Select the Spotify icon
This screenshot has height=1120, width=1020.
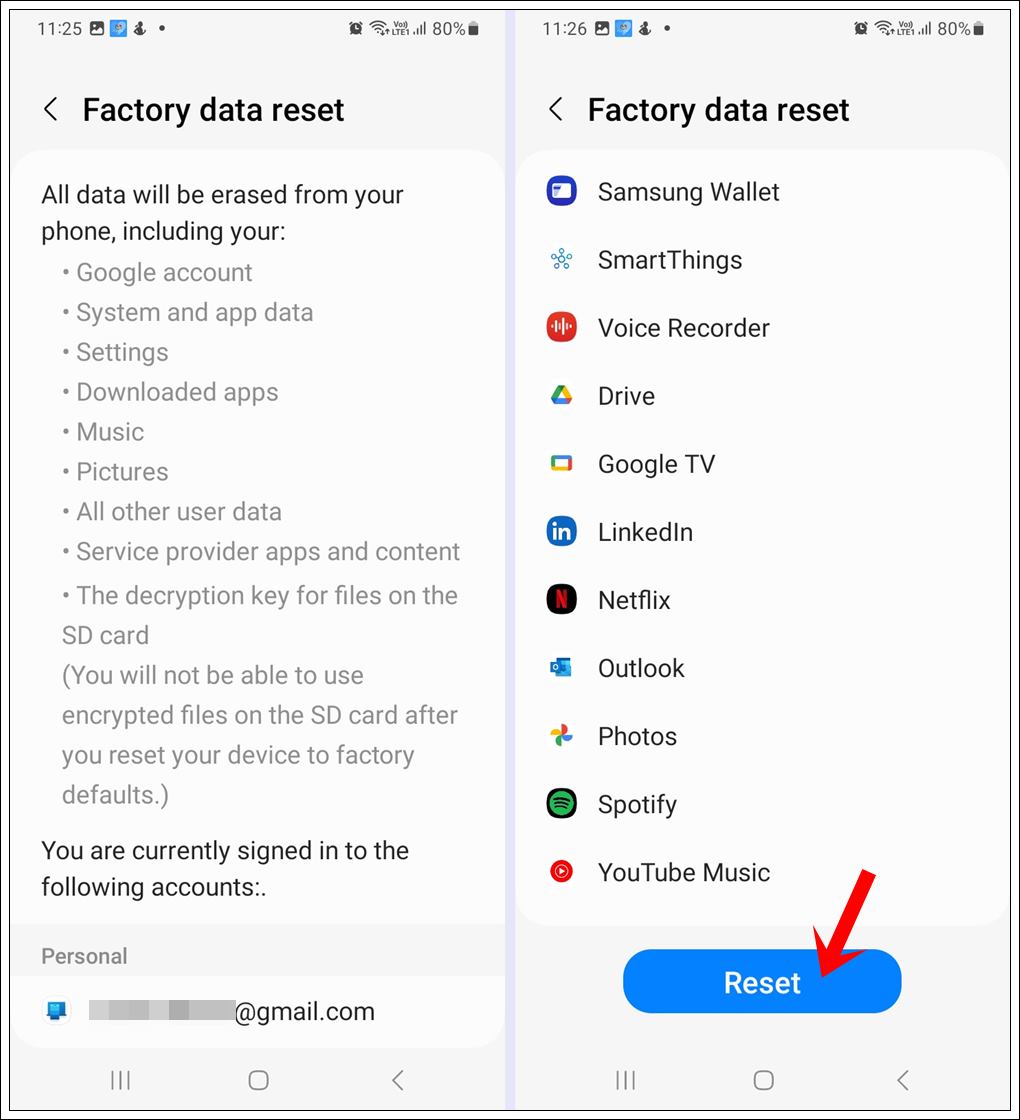[561, 803]
